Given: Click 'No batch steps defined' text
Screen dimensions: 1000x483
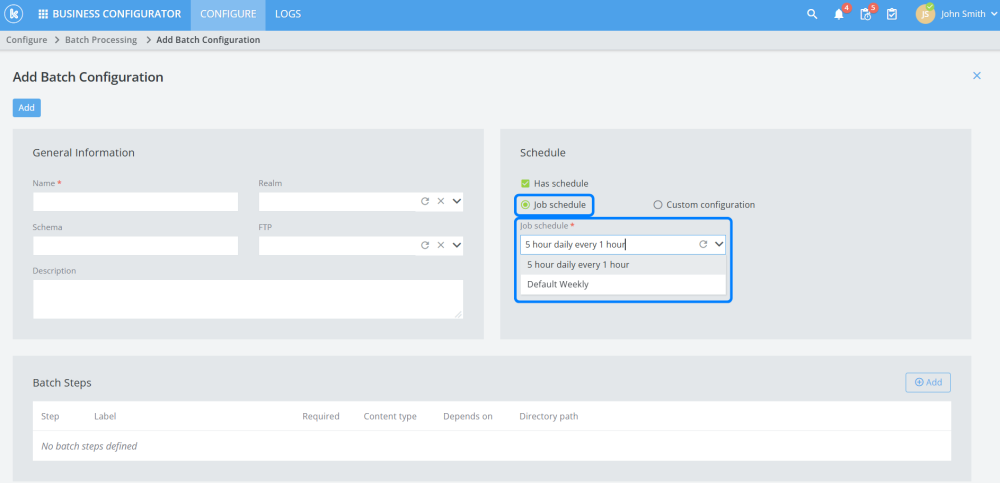Looking at the screenshot, I should [89, 446].
